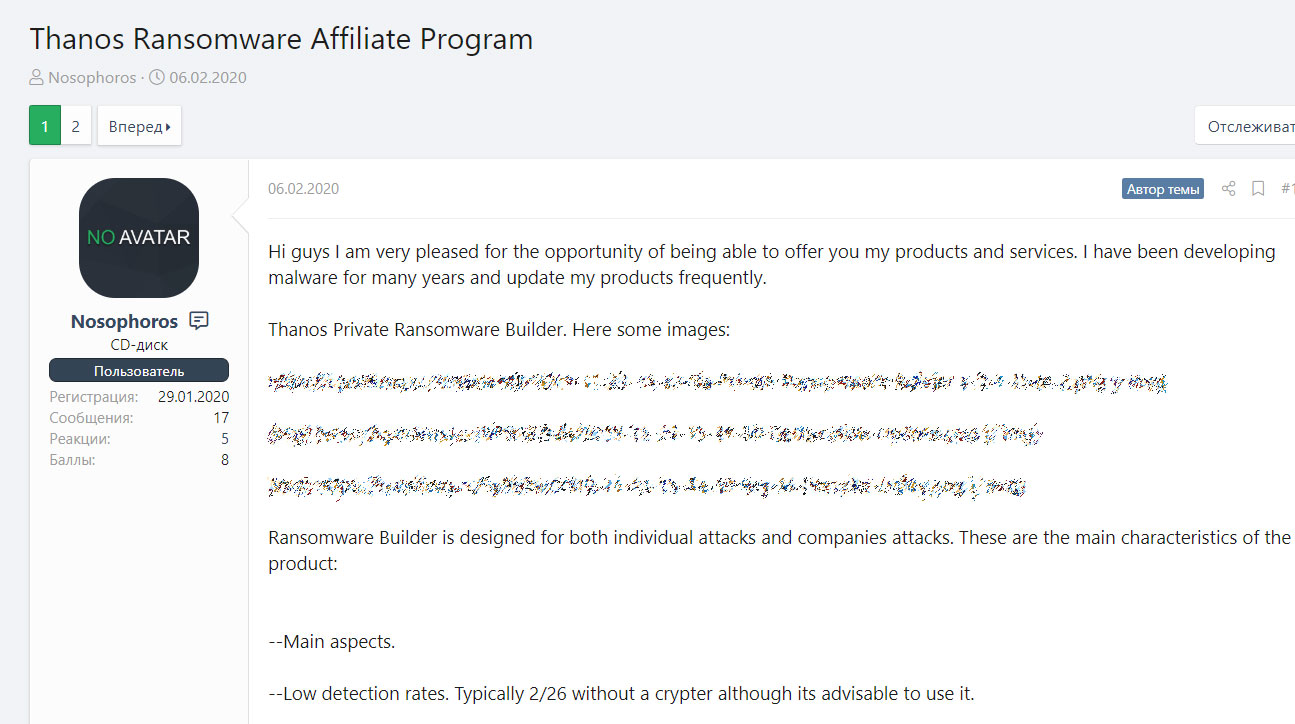This screenshot has height=724, width=1295.
Task: Open the first blurred image link
Action: tap(718, 382)
